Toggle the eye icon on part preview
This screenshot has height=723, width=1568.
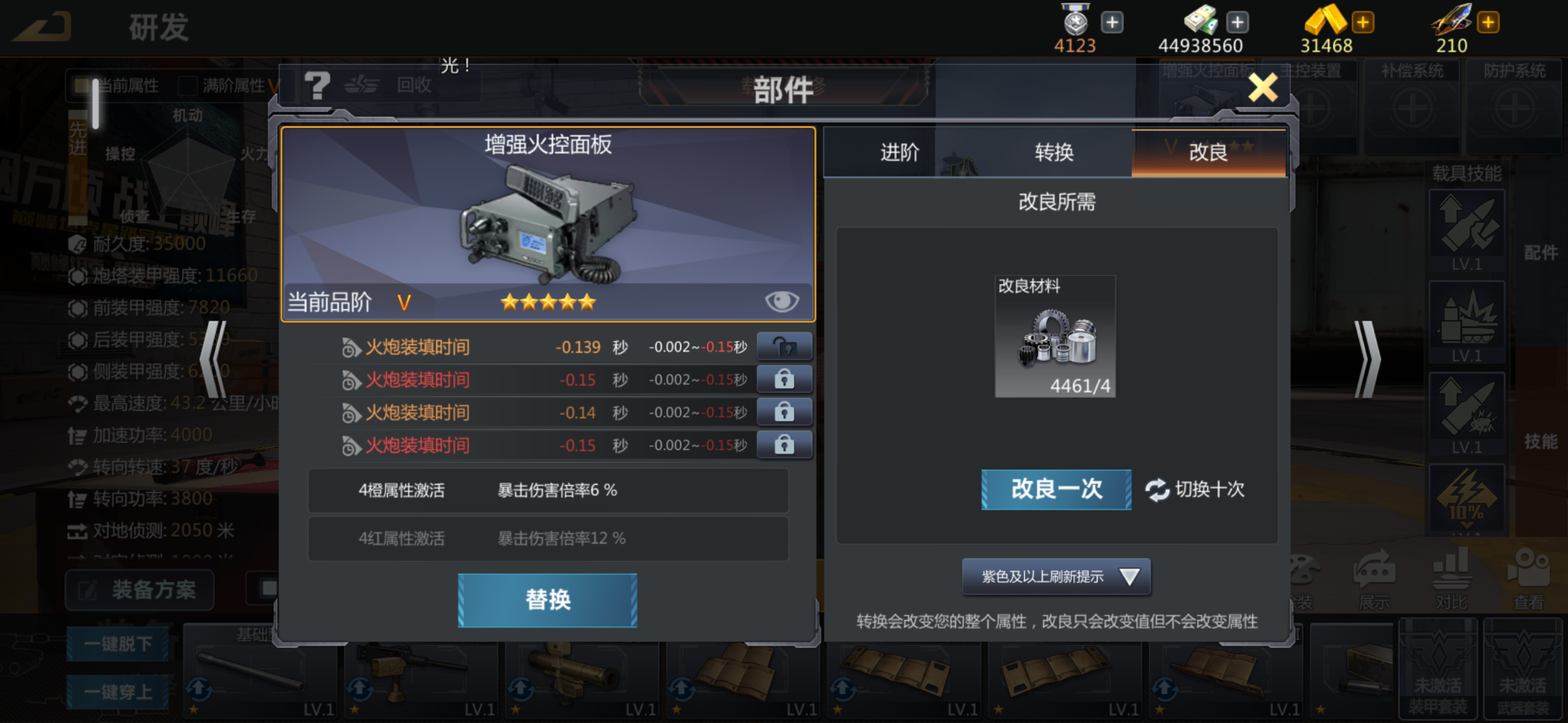coord(781,300)
